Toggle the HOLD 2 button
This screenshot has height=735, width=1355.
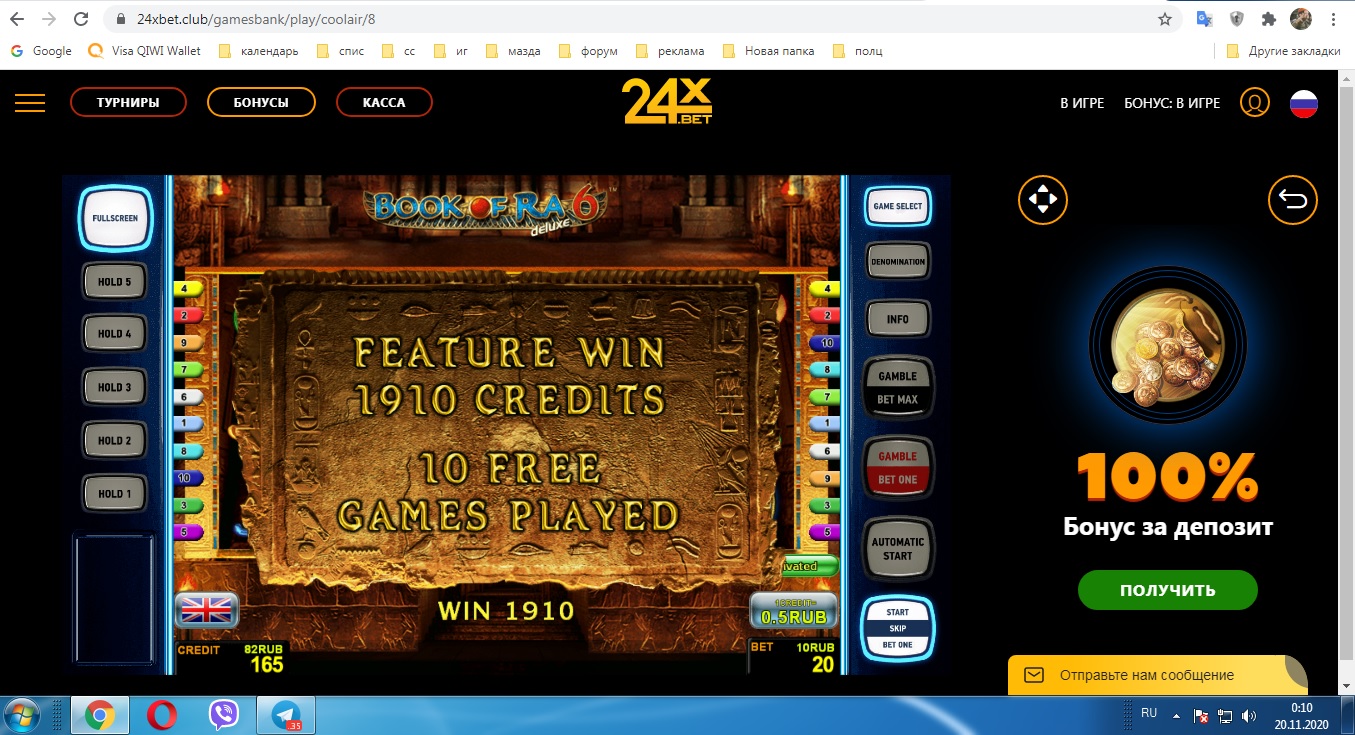114,440
